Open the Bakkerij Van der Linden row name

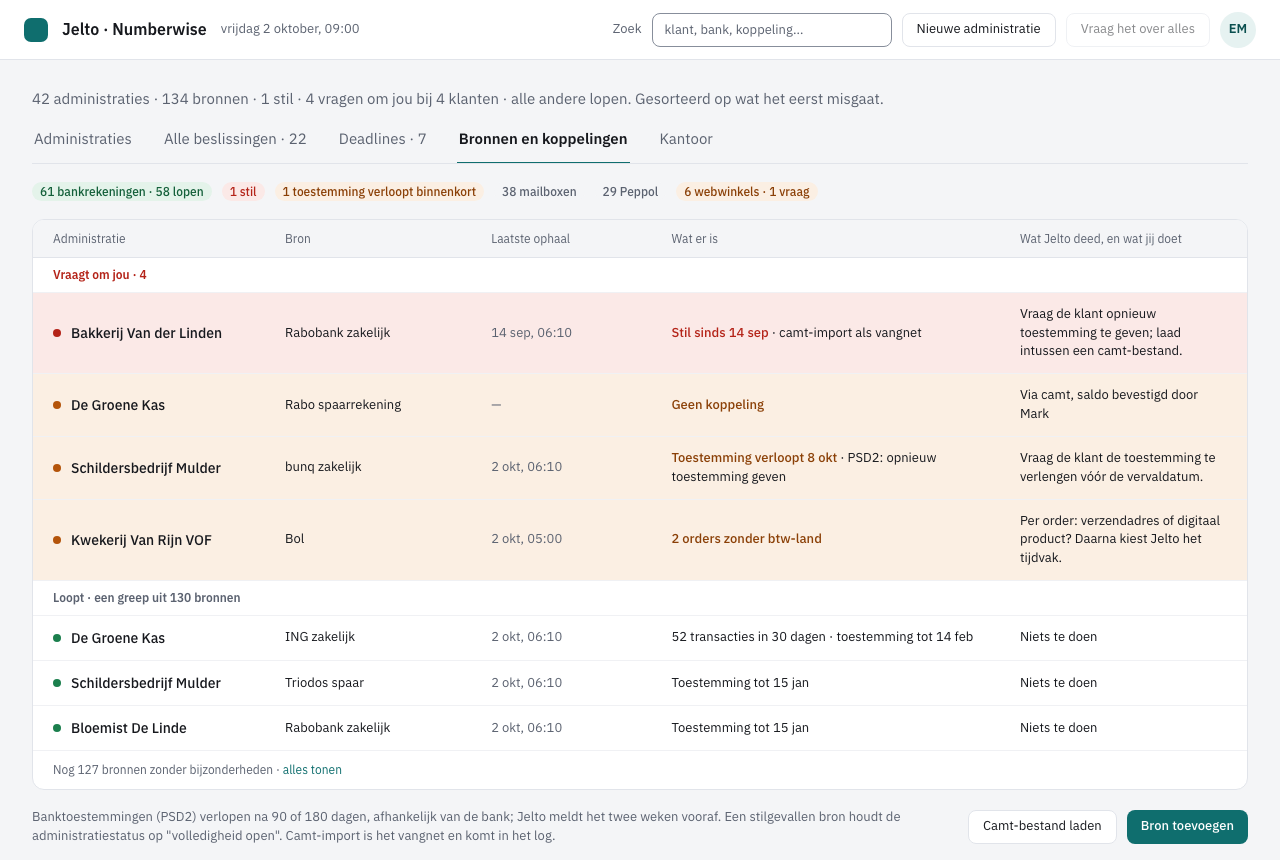146,333
